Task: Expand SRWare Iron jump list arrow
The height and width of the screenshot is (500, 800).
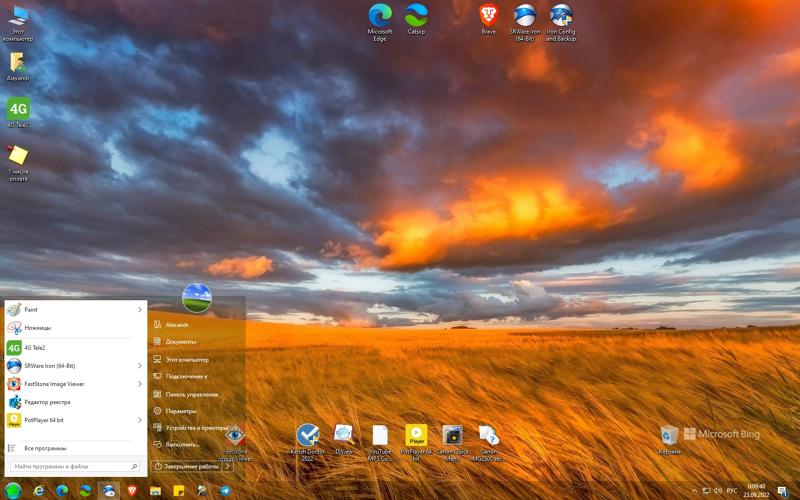Action: (140, 366)
